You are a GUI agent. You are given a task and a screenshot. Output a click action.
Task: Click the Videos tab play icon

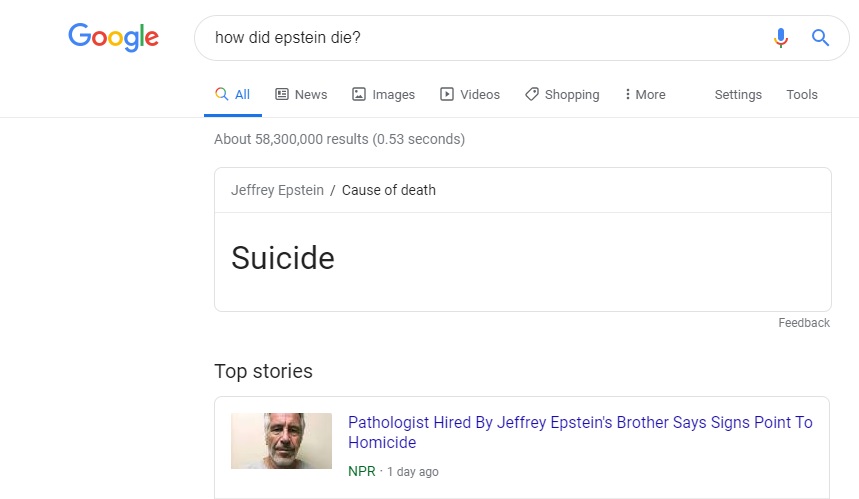tap(447, 94)
